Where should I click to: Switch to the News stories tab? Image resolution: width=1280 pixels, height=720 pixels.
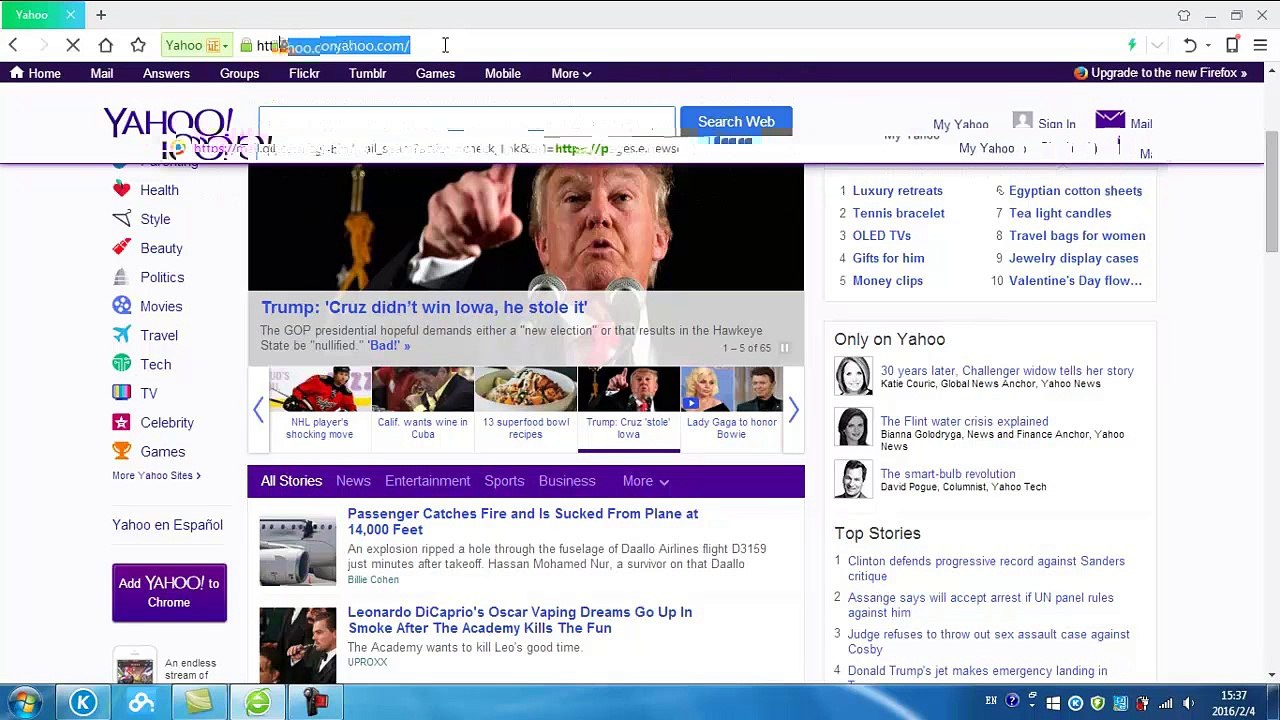[x=353, y=481]
